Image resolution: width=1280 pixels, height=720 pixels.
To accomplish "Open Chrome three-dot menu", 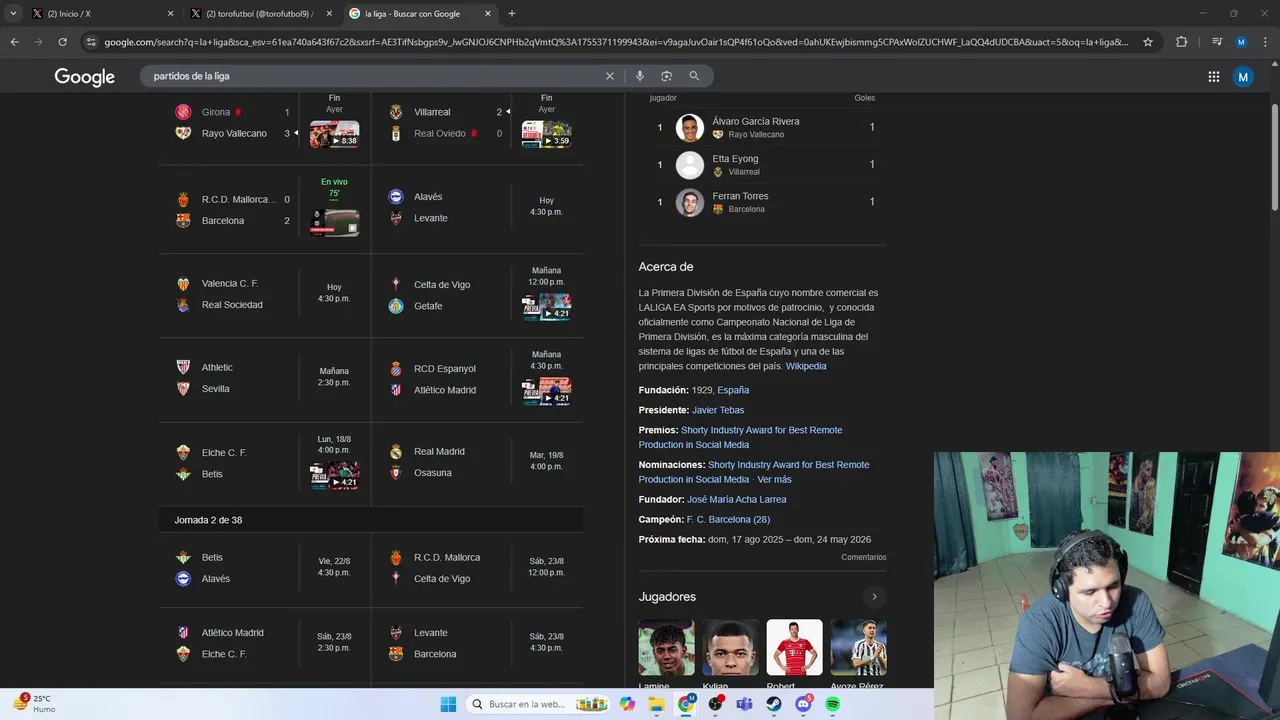I will [1266, 42].
